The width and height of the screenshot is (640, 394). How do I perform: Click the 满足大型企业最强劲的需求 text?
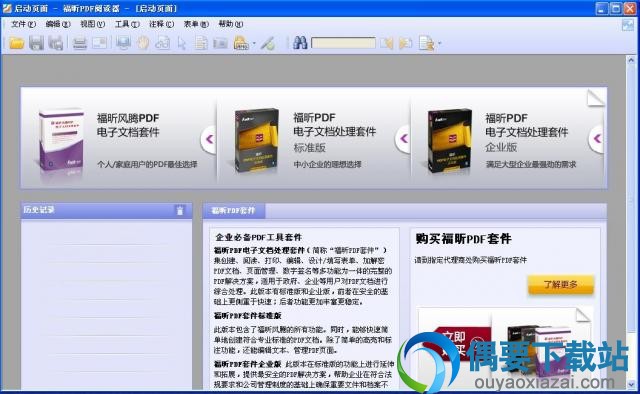click(531, 164)
